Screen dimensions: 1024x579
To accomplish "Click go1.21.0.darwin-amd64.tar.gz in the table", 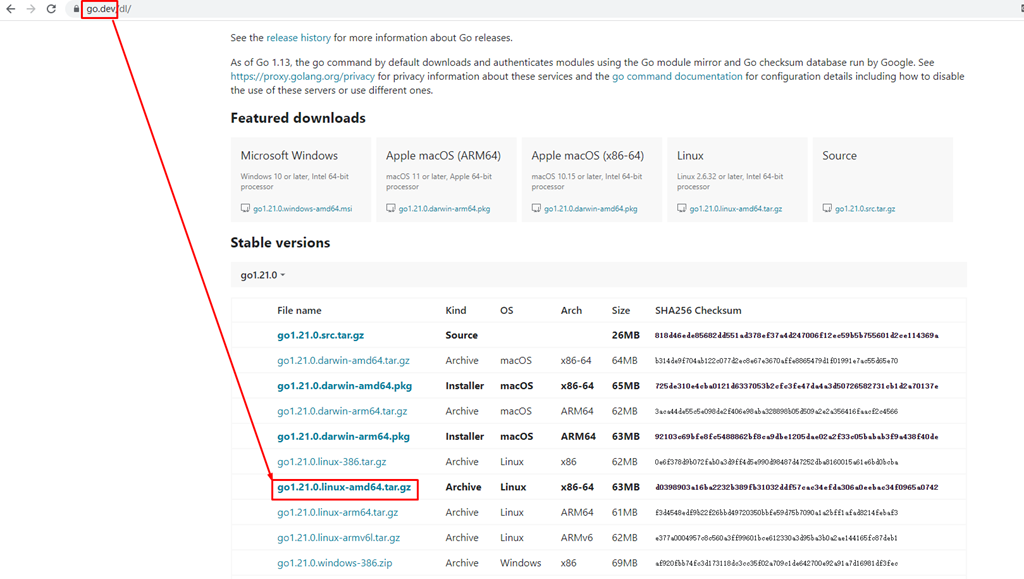I will click(343, 360).
